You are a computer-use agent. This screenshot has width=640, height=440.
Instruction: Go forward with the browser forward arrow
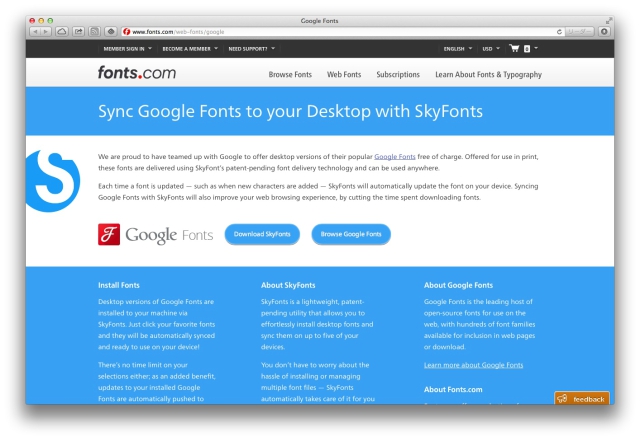[46, 32]
